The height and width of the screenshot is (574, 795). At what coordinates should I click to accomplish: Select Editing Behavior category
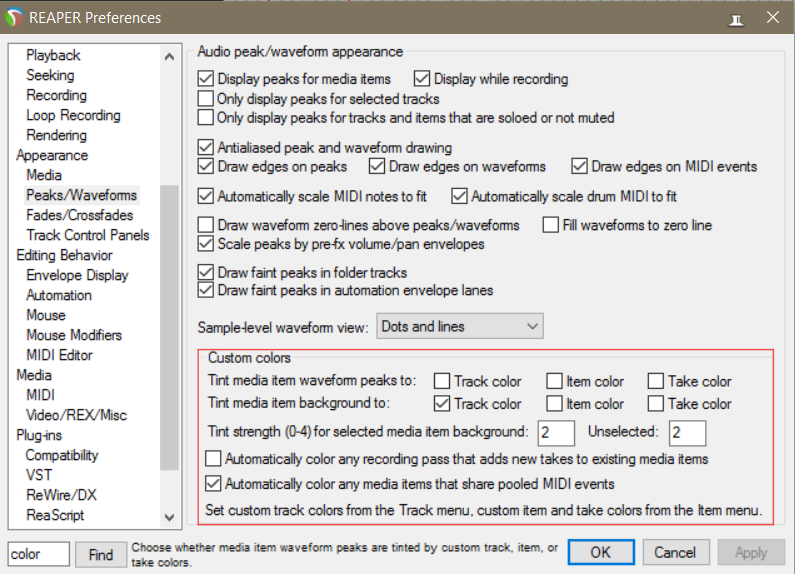(64, 255)
